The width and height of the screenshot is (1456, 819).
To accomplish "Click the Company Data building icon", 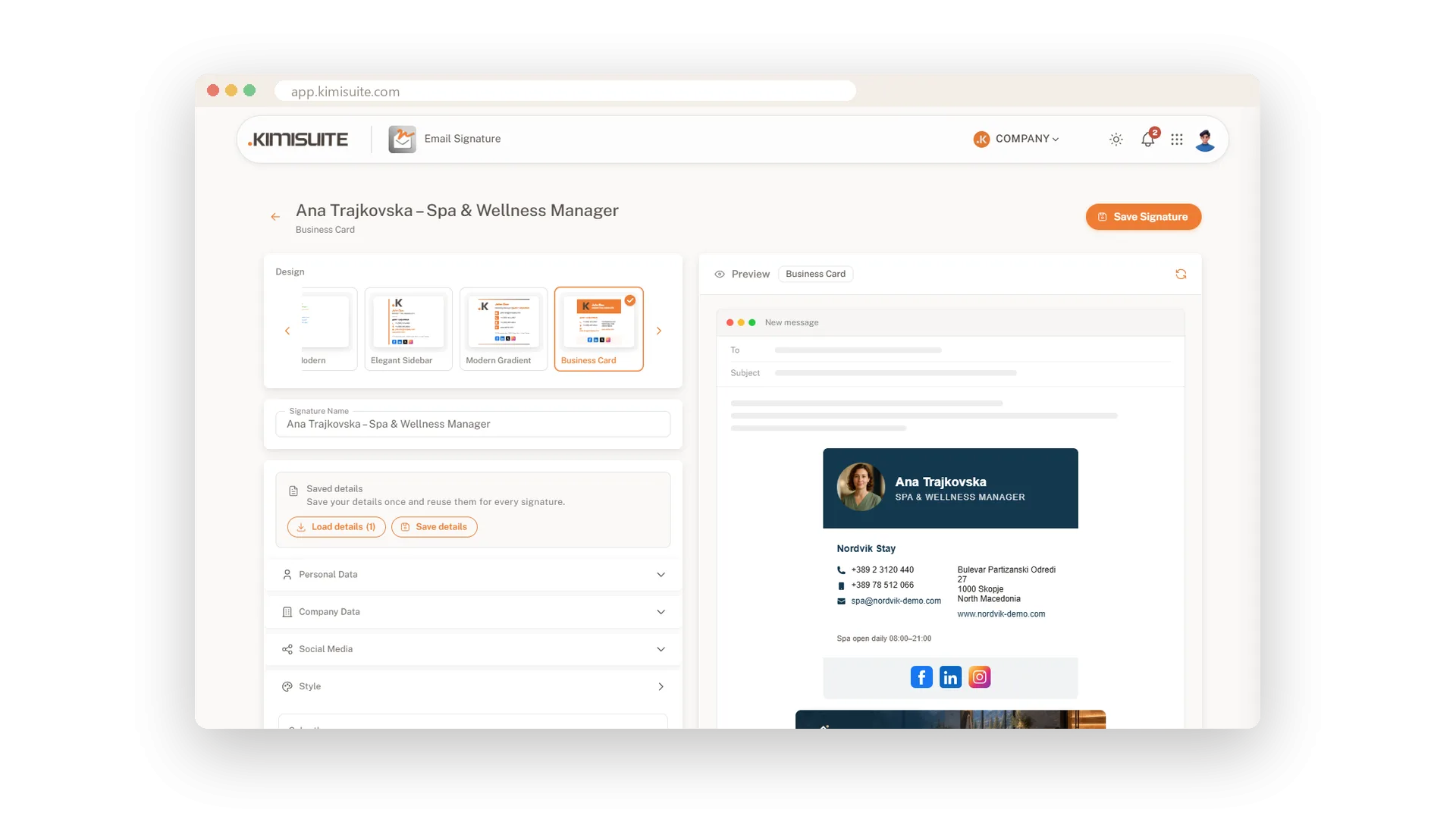I will 287,612.
